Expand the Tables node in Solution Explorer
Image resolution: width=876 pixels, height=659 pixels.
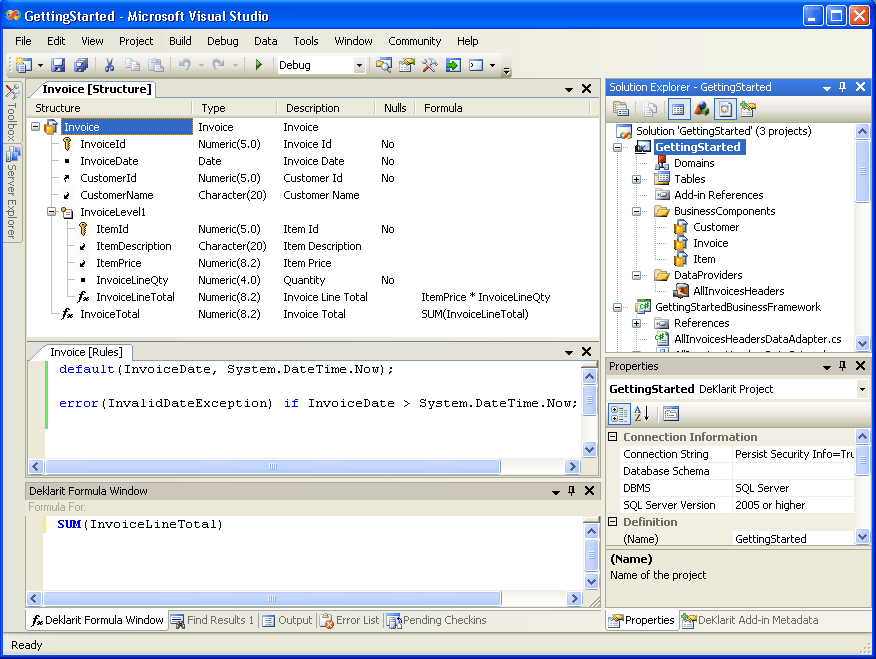[x=636, y=179]
